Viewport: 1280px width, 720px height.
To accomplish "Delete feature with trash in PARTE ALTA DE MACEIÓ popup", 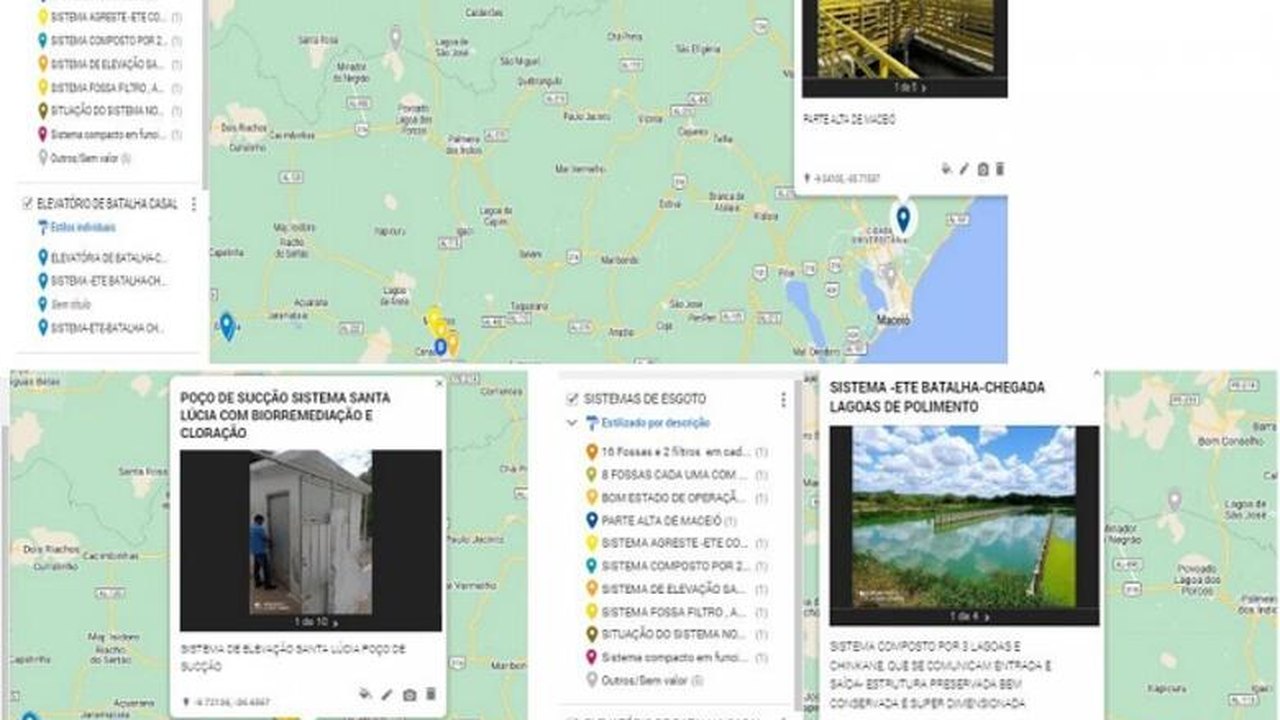I will click(x=1000, y=169).
